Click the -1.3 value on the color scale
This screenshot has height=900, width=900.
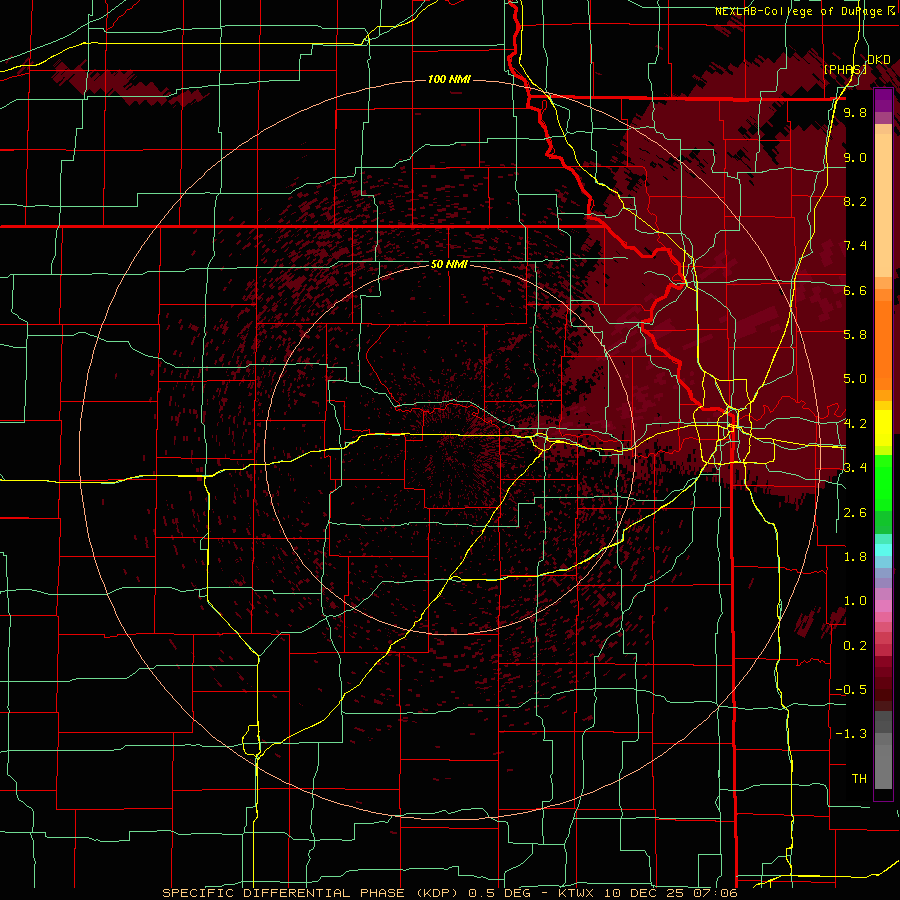(x=851, y=735)
